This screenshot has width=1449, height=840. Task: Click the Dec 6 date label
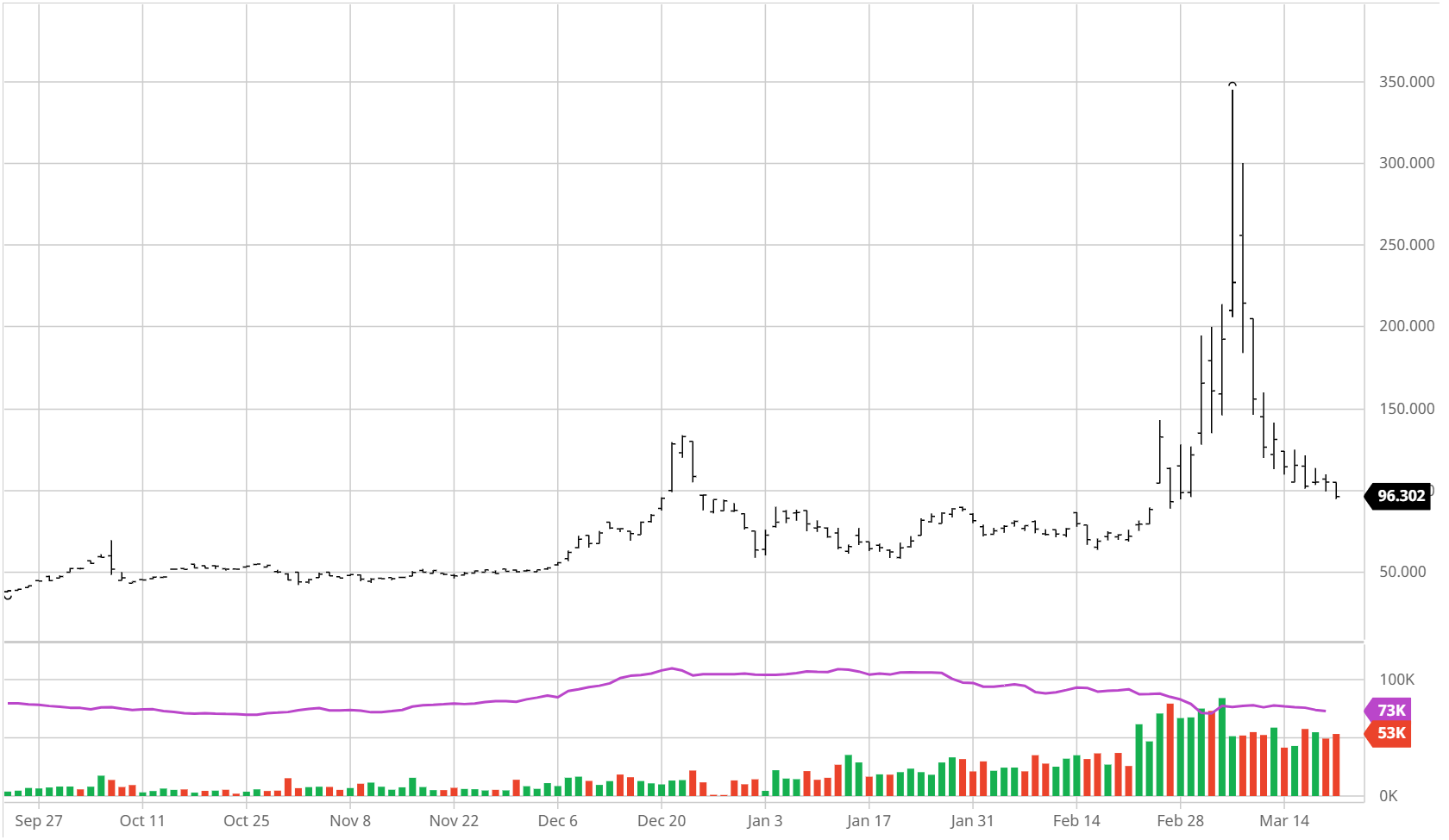[557, 821]
